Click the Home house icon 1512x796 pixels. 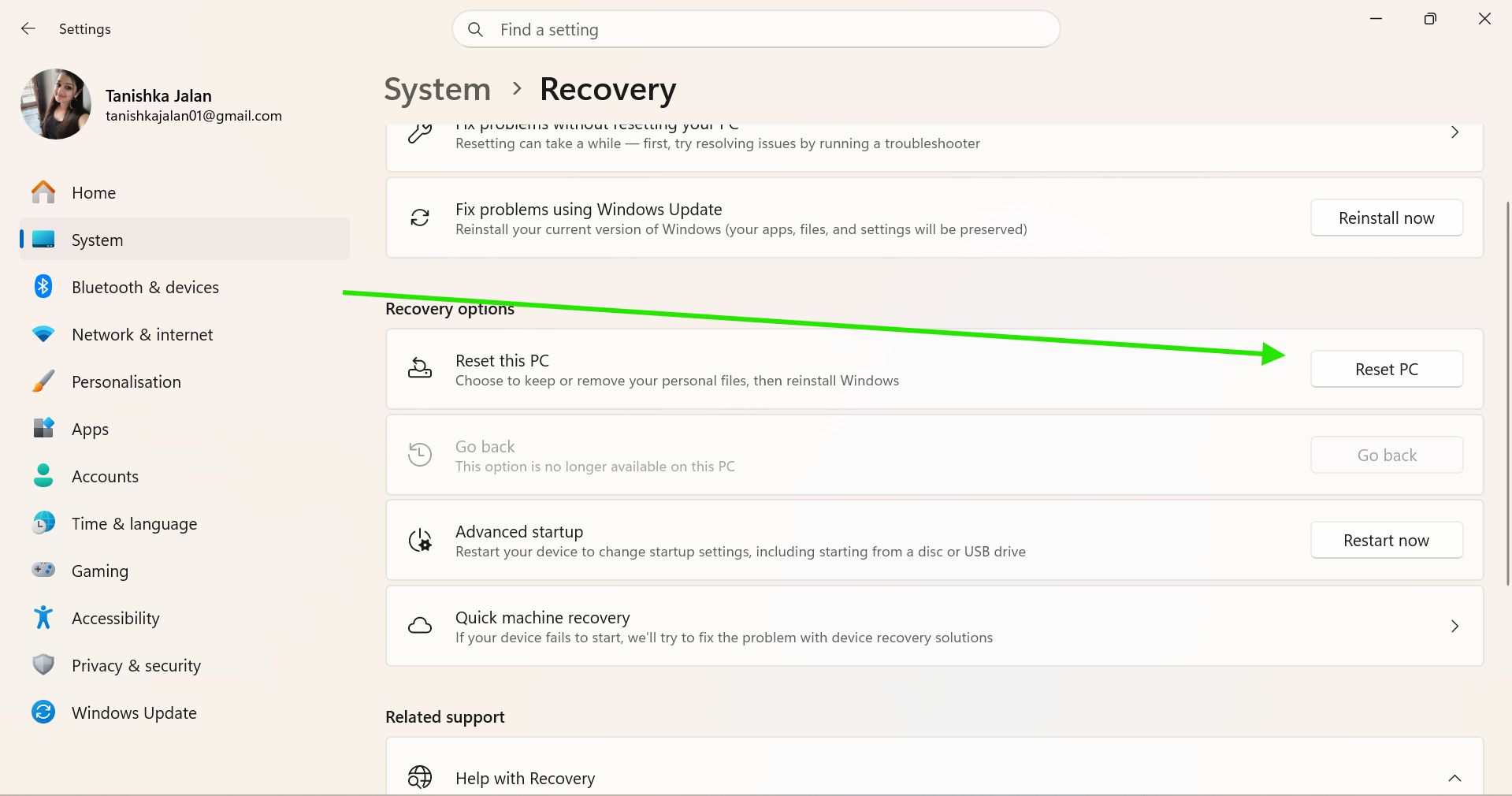(x=43, y=192)
